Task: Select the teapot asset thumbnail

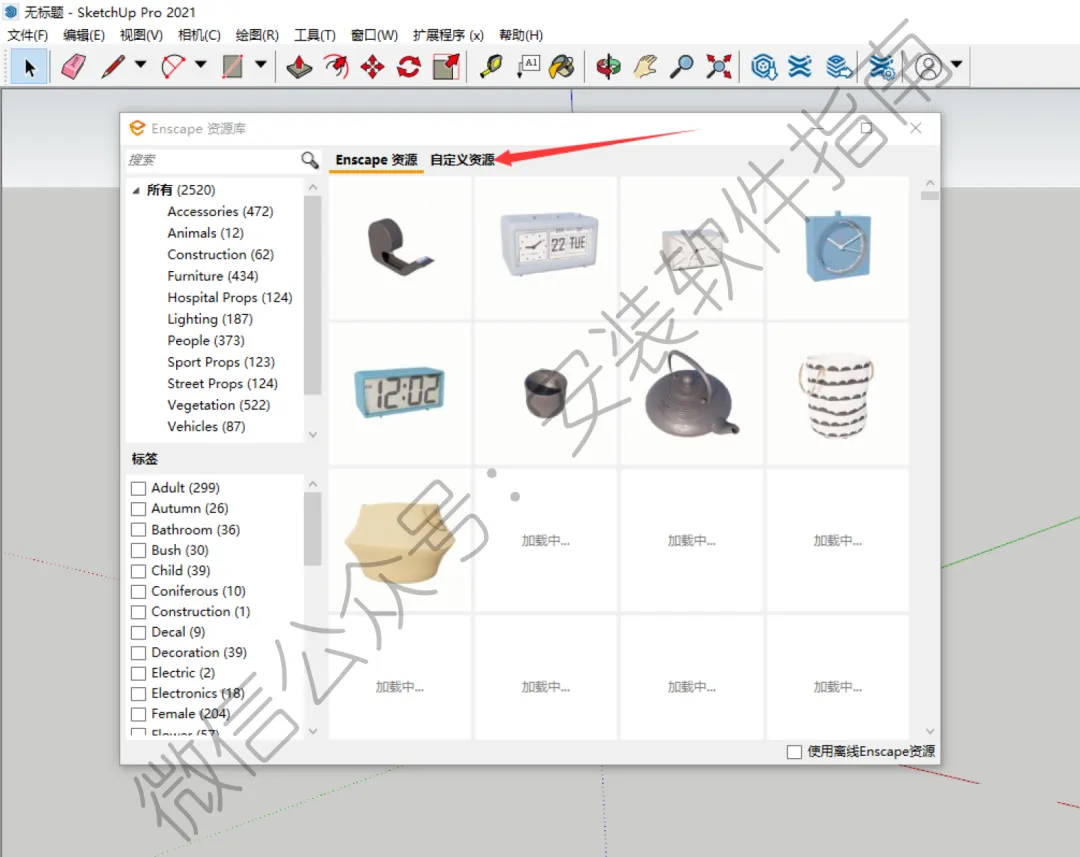Action: pos(692,395)
